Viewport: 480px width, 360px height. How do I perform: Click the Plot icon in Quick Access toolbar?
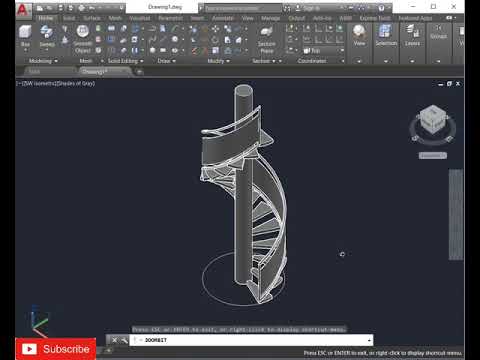pyautogui.click(x=81, y=8)
